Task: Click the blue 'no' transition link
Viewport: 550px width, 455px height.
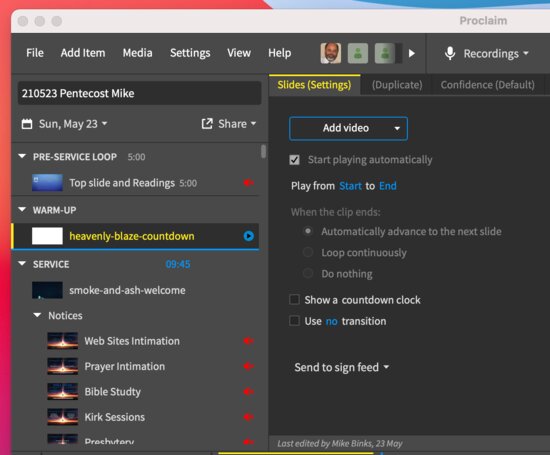Action: tap(331, 321)
